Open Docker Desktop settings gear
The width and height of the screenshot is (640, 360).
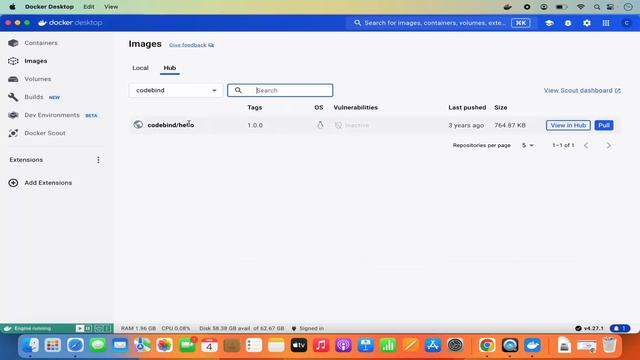(587, 23)
